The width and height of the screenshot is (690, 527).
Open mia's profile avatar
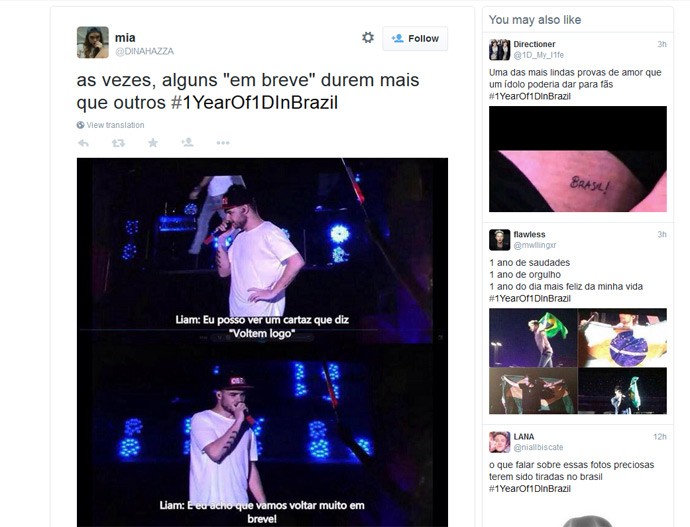[x=92, y=42]
